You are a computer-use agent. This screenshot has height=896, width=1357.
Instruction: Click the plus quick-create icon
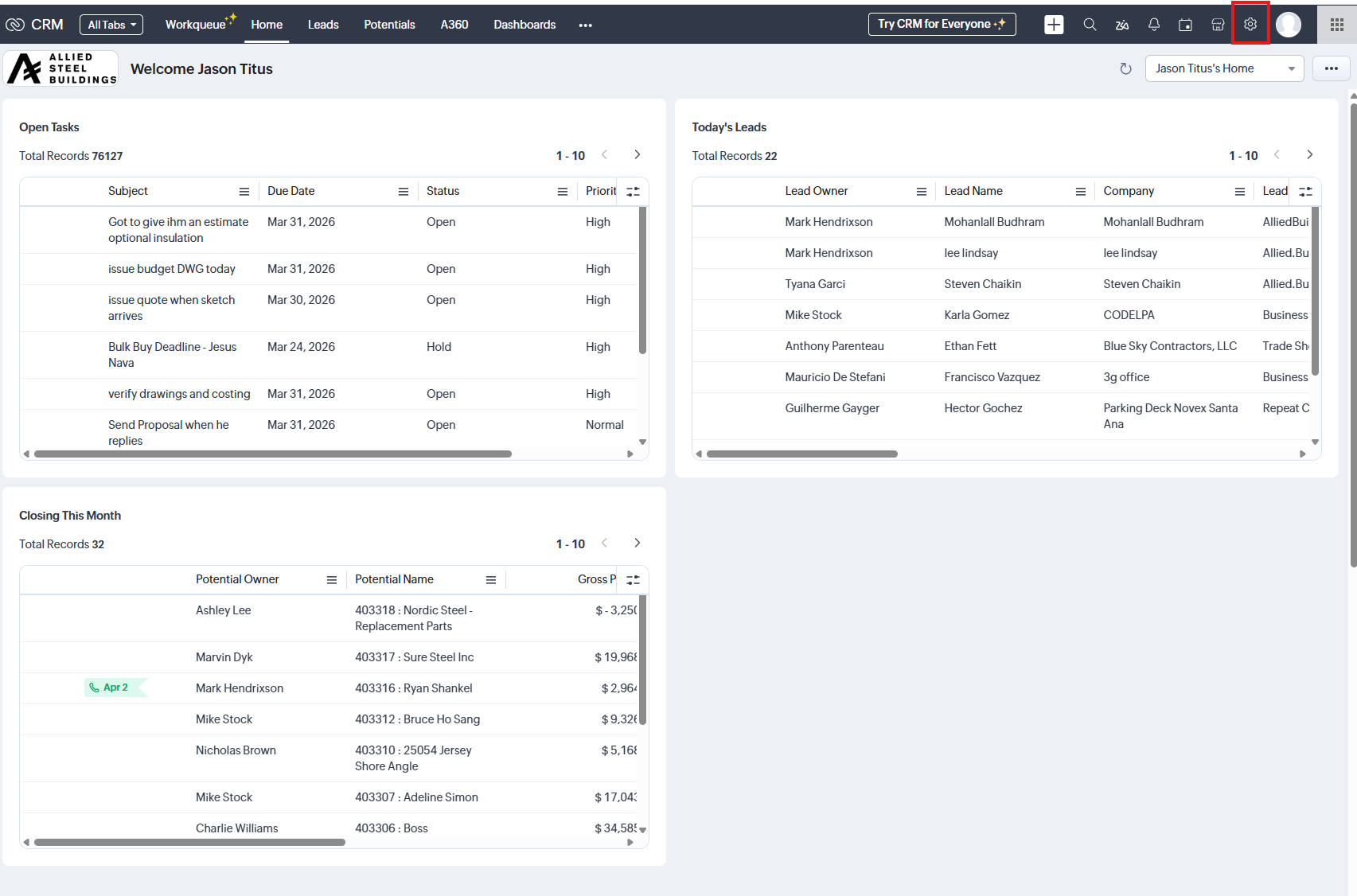pos(1054,25)
